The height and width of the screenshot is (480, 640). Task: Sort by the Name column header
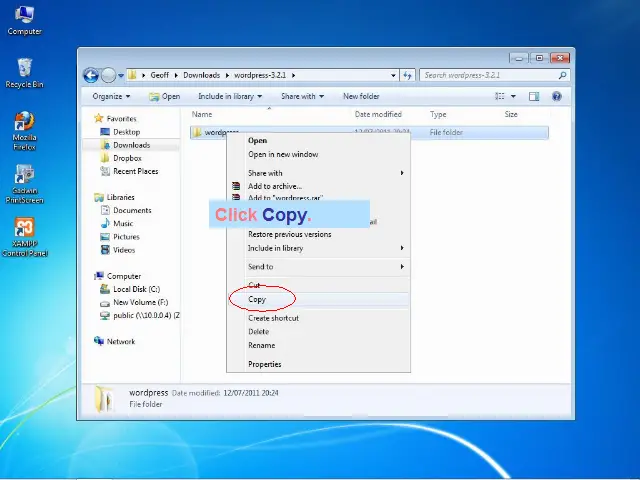click(x=202, y=114)
